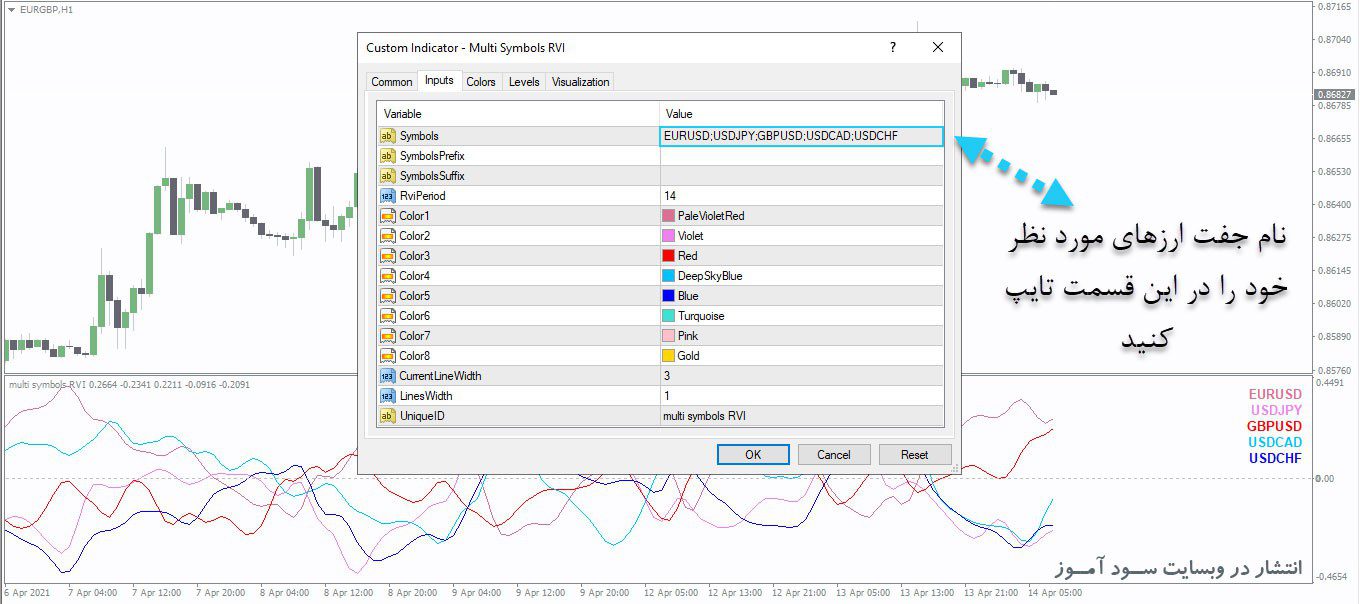Image resolution: width=1360 pixels, height=604 pixels.
Task: Click the UniqueID row icon
Action: click(387, 416)
